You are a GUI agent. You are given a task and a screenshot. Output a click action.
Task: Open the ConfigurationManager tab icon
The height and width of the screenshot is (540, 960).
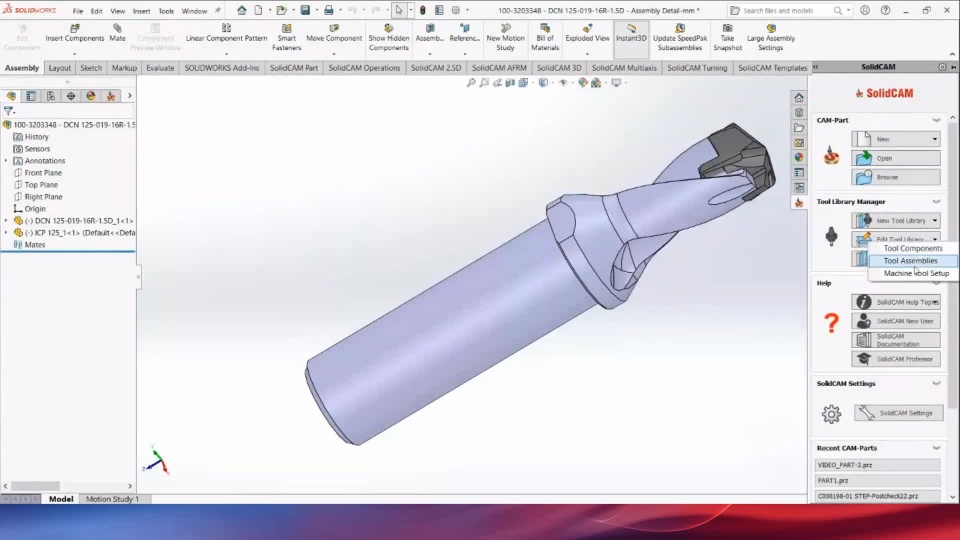click(x=51, y=96)
